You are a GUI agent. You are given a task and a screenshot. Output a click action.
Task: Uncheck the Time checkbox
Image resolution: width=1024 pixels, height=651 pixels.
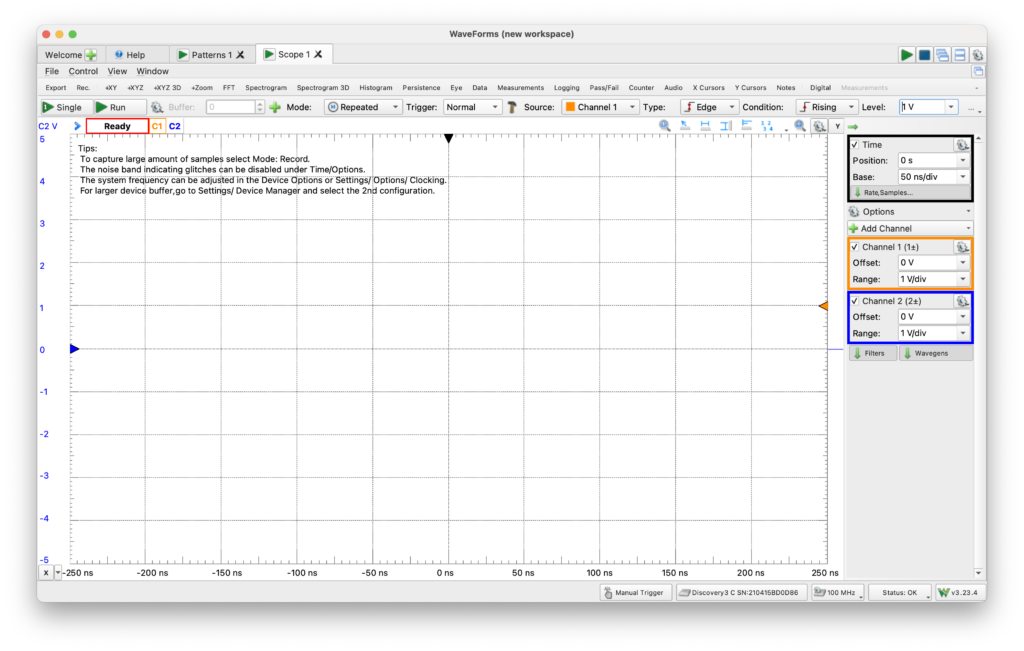[855, 145]
